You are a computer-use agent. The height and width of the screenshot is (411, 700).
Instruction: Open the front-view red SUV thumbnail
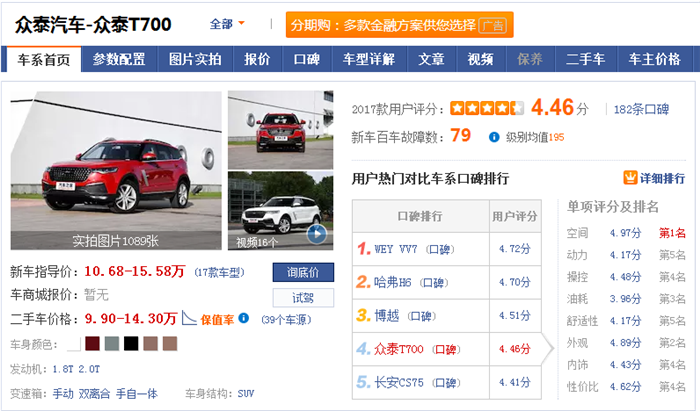pos(280,130)
